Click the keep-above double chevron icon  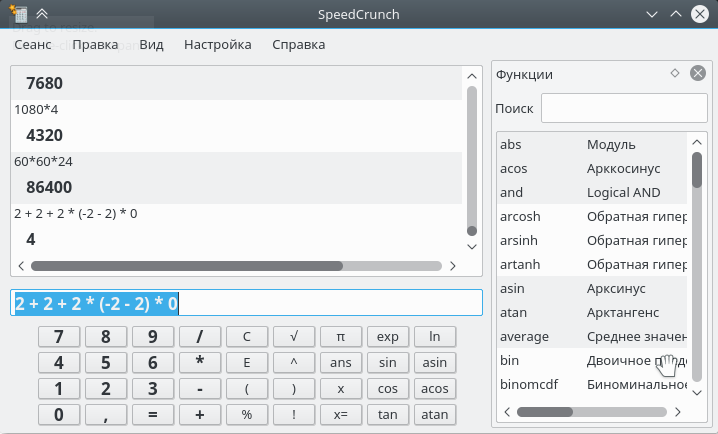pyautogui.click(x=42, y=14)
